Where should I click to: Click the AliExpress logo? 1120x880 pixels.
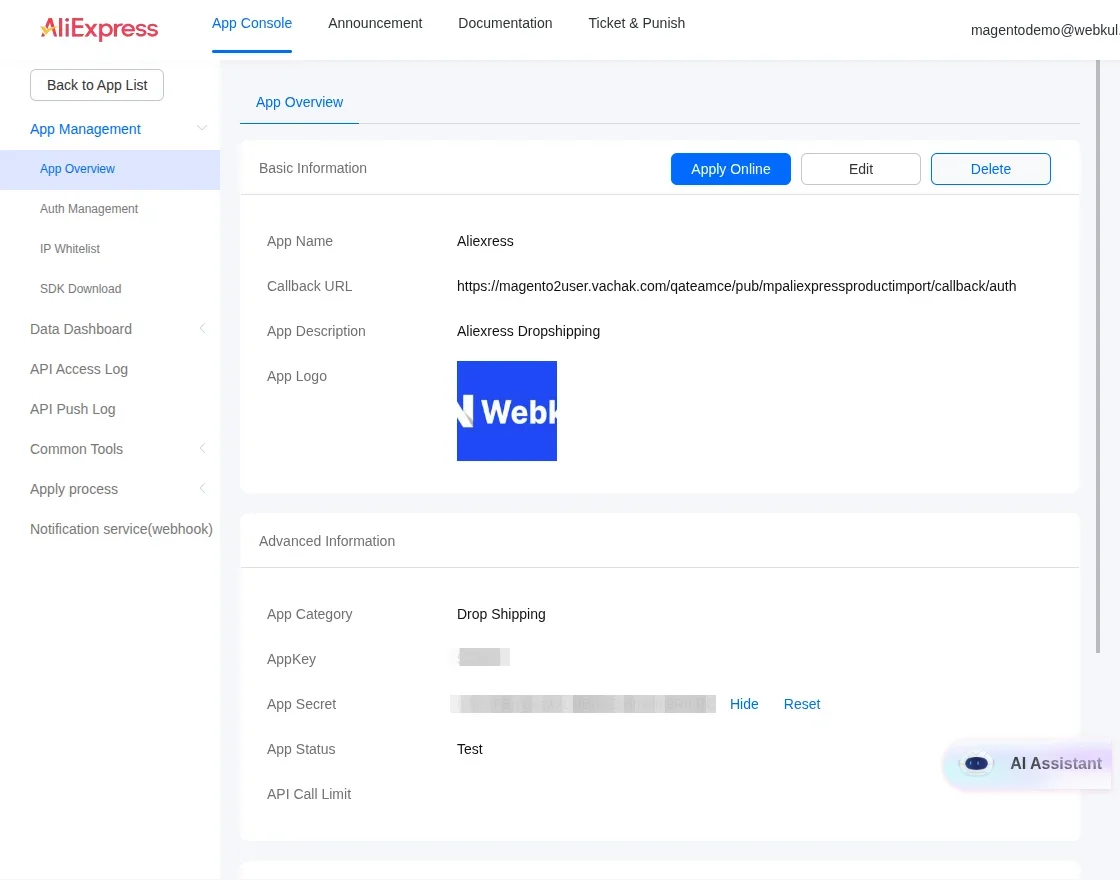(x=99, y=29)
